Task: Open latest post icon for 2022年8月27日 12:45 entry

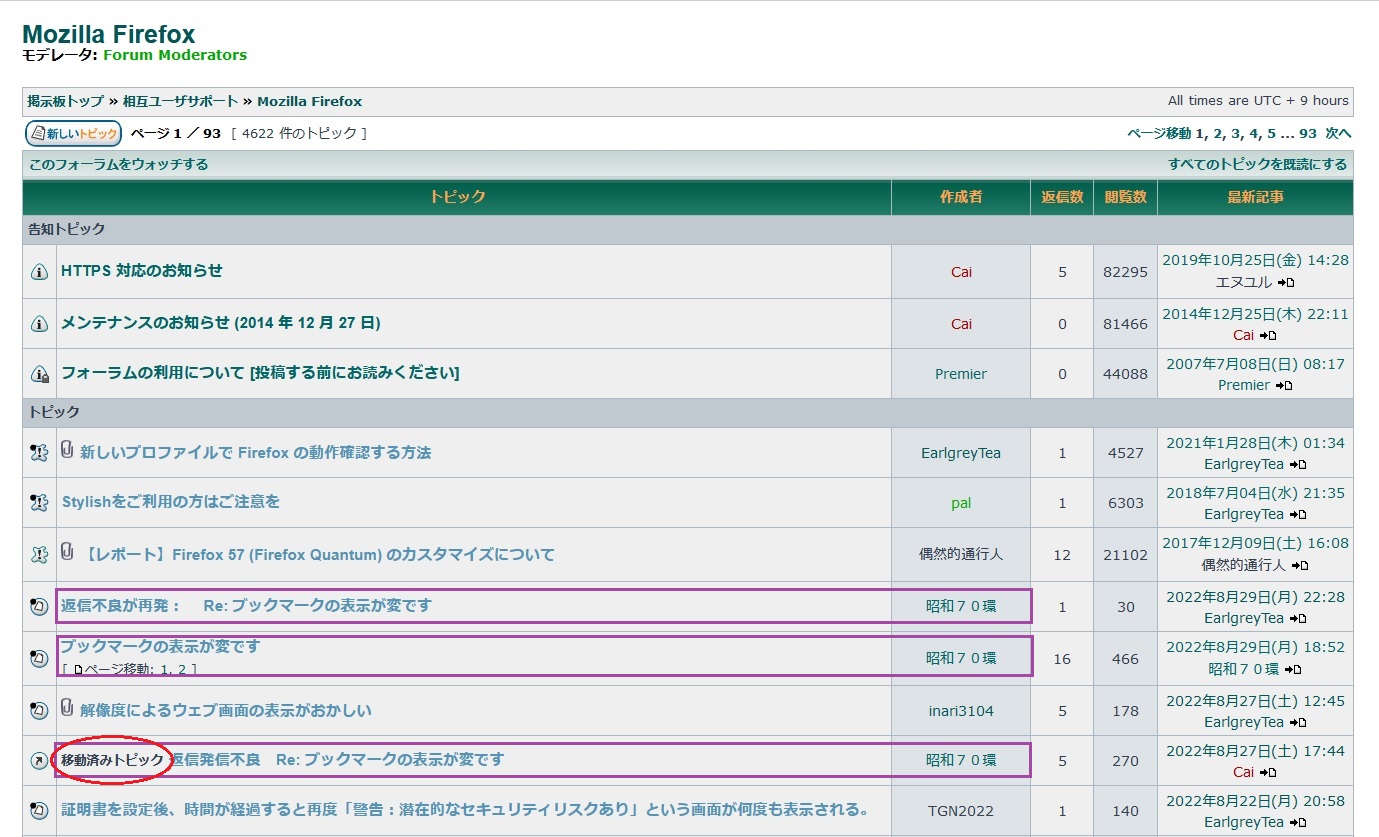Action: [x=1298, y=723]
